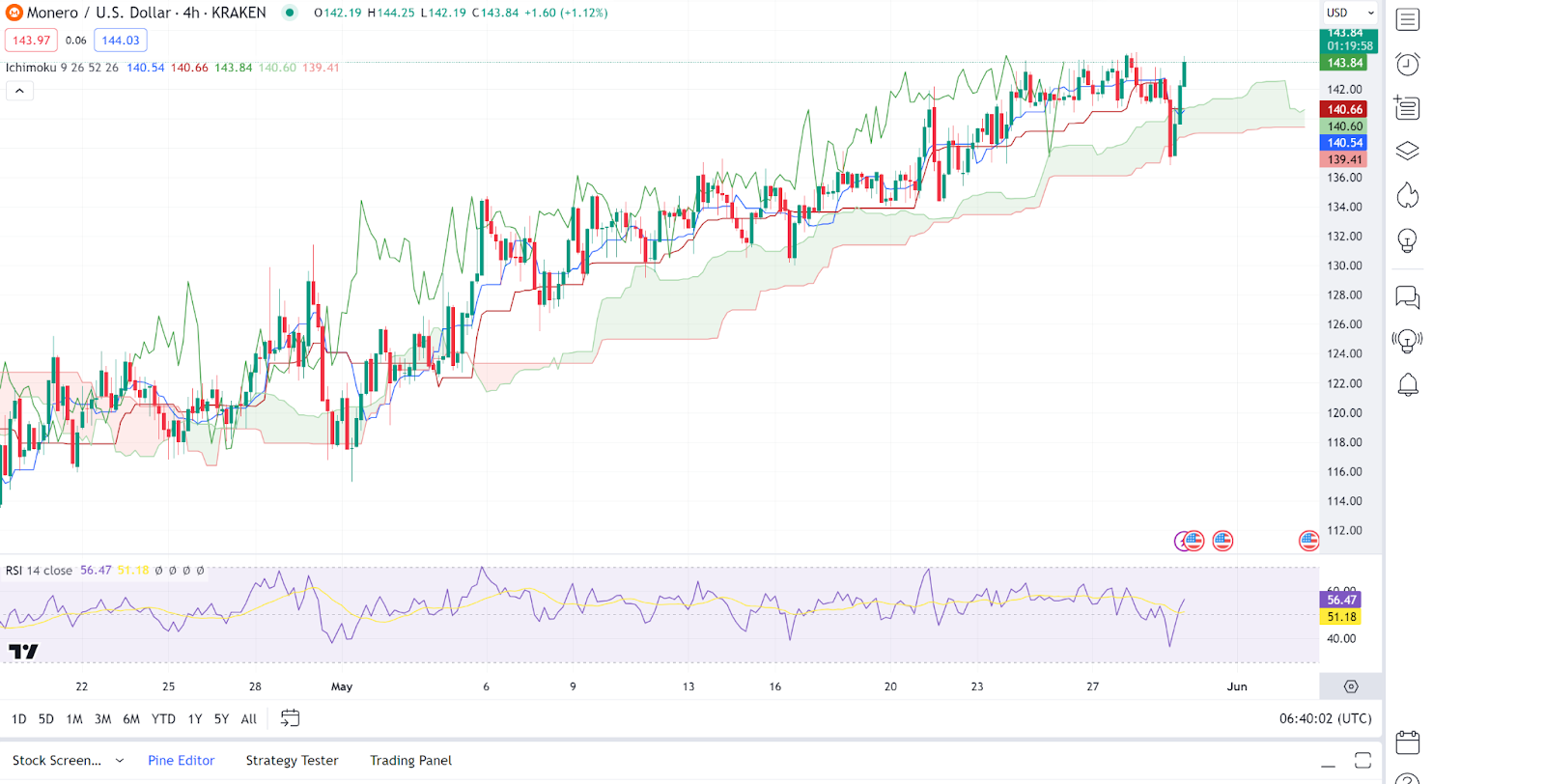Viewport: 1545px width, 784px height.
Task: Open the USD currency dropdown
Action: 1350,13
